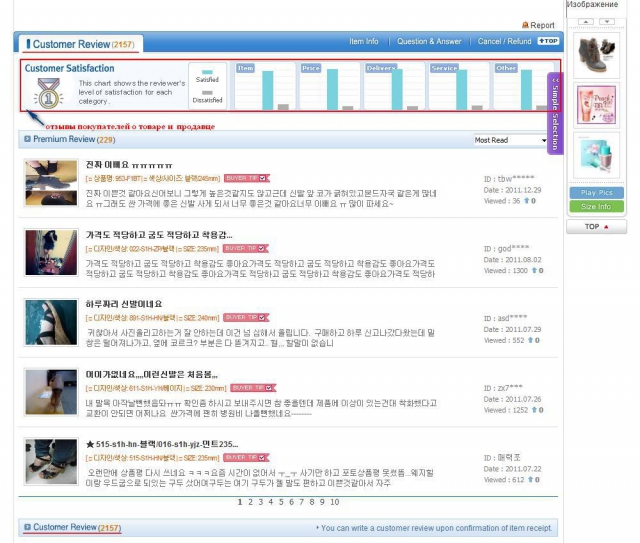This screenshot has height=543, width=640.
Task: Click the Dissatisfied legend entry
Action: coord(207,97)
